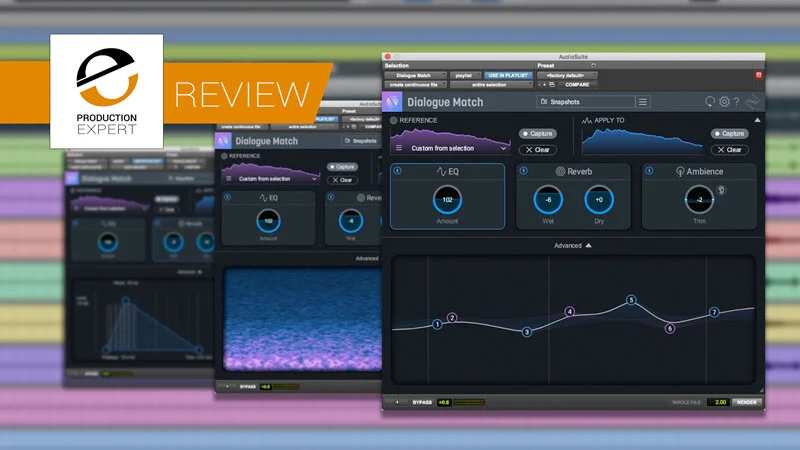Image resolution: width=800 pixels, height=450 pixels.
Task: Select EQ node 5 on the curve
Action: point(631,299)
